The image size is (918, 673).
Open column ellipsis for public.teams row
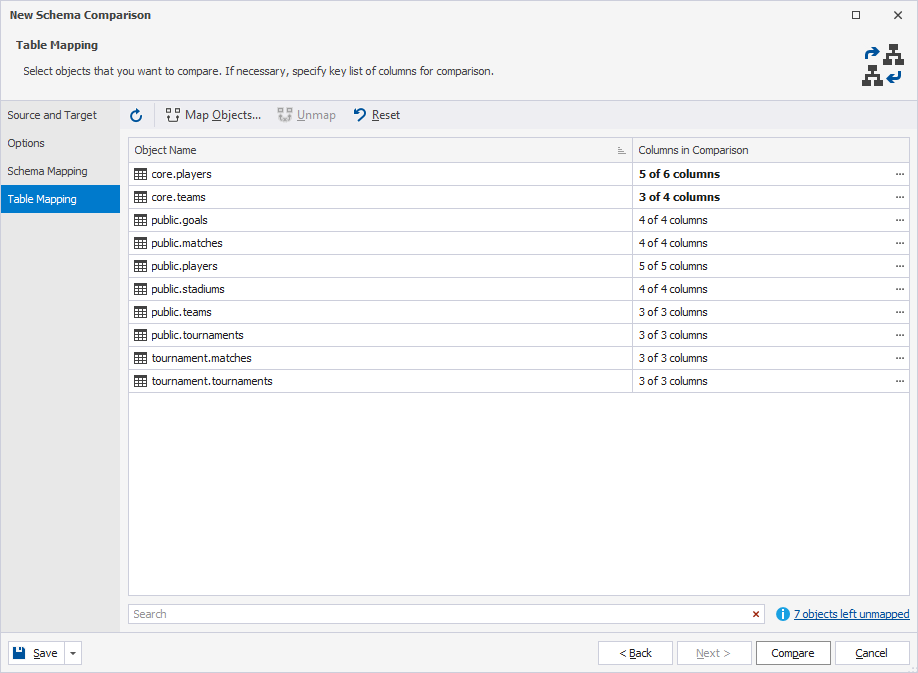coord(900,312)
